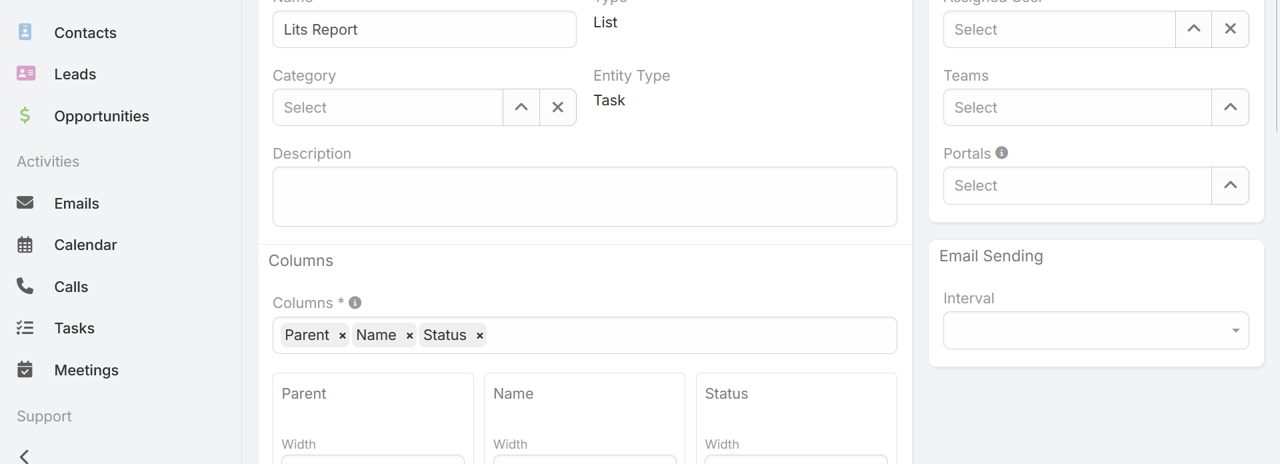1280x464 pixels.
Task: Click the Leads card icon
Action: point(26,74)
